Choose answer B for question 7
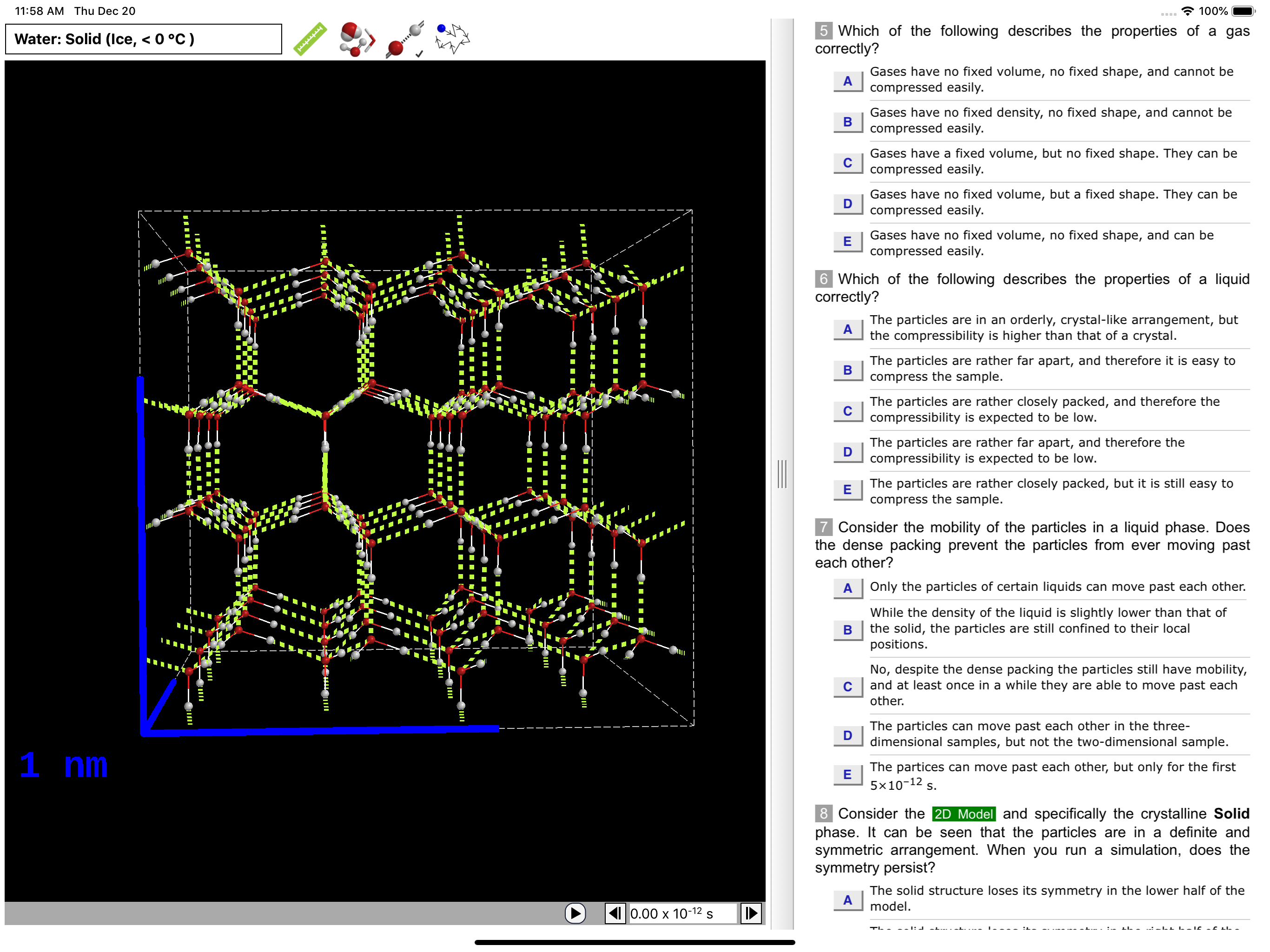The image size is (1270, 952). coord(847,630)
